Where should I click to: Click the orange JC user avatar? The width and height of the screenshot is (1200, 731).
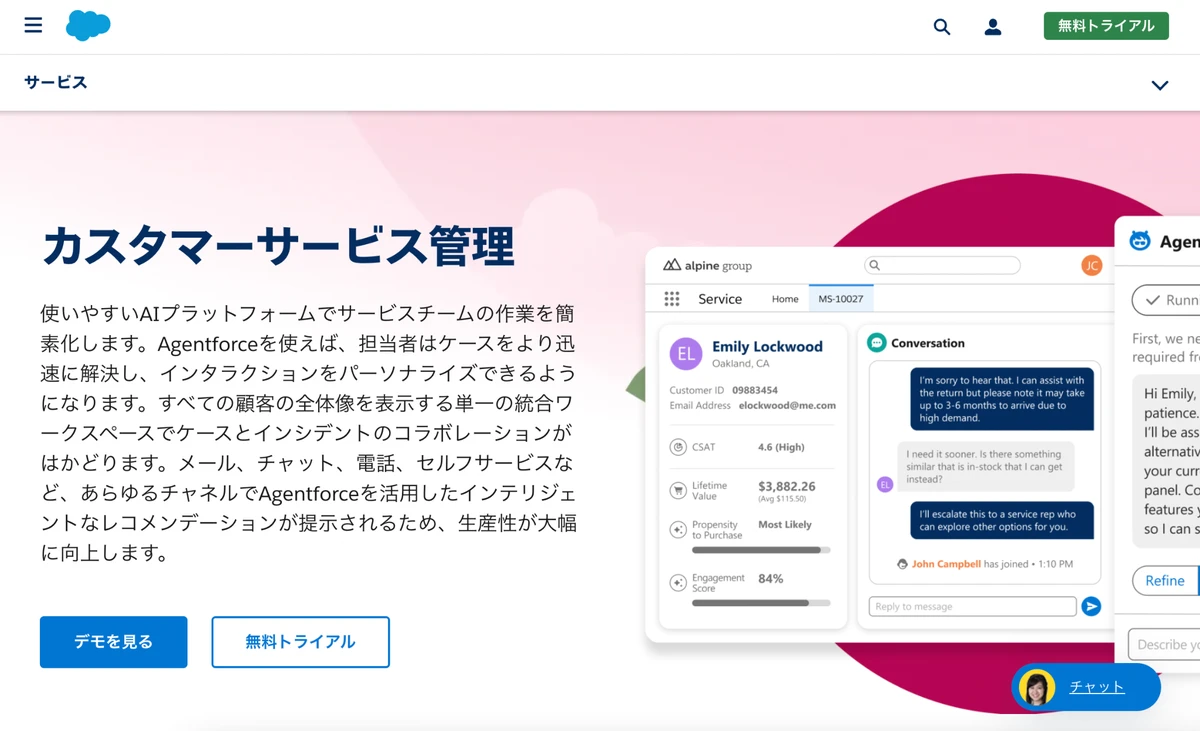(x=1091, y=265)
